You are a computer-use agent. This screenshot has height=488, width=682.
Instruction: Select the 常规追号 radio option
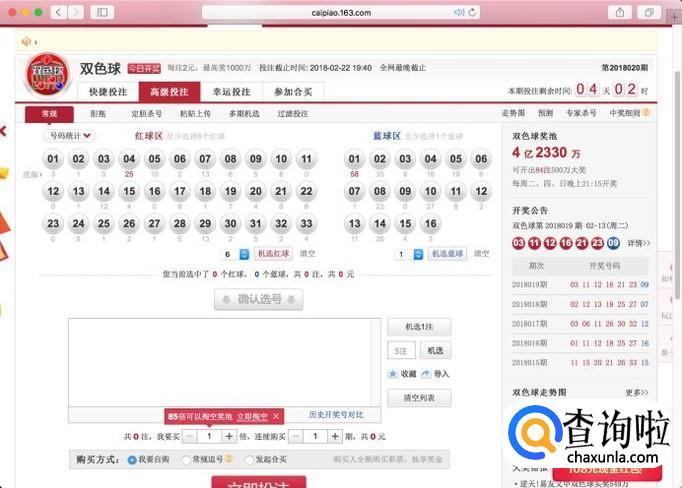click(x=186, y=460)
